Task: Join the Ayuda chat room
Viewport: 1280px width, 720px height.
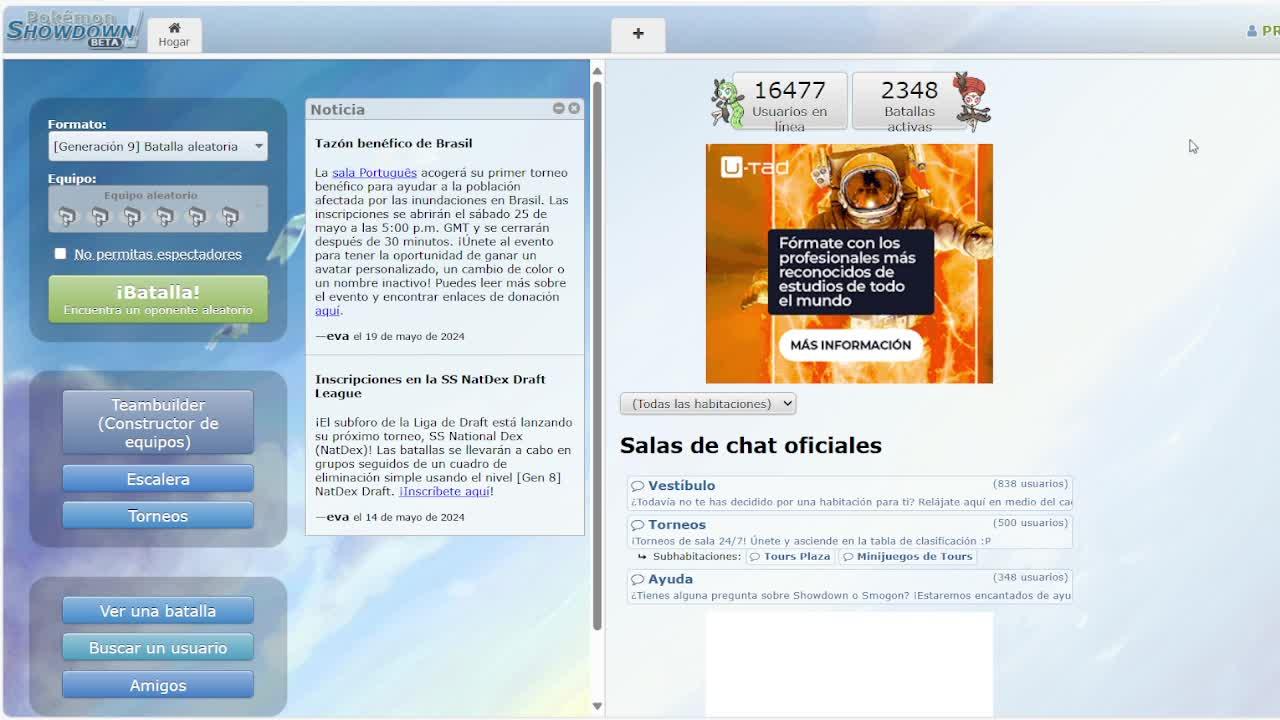Action: point(850,586)
